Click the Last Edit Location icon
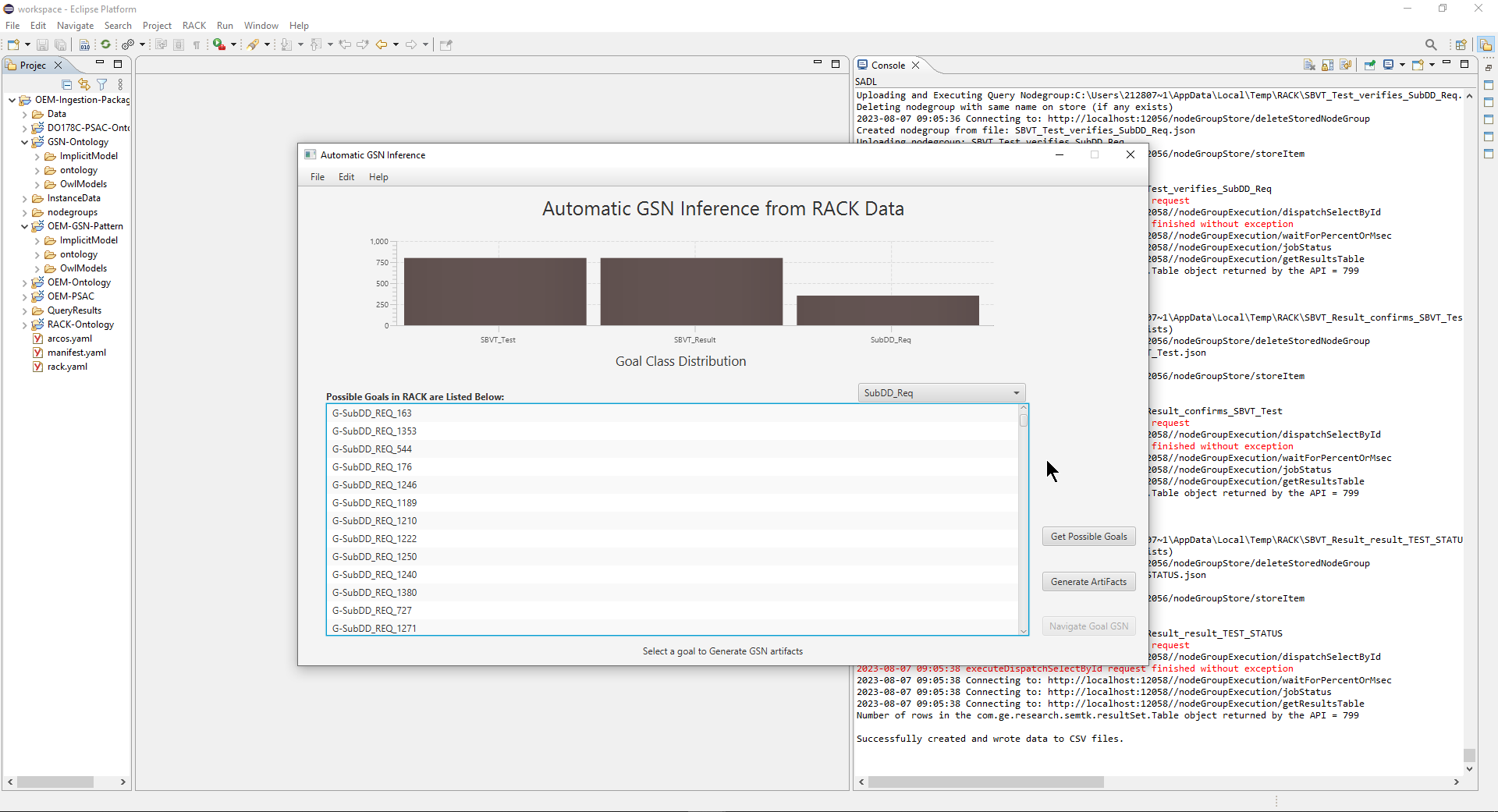1498x812 pixels. 345,44
